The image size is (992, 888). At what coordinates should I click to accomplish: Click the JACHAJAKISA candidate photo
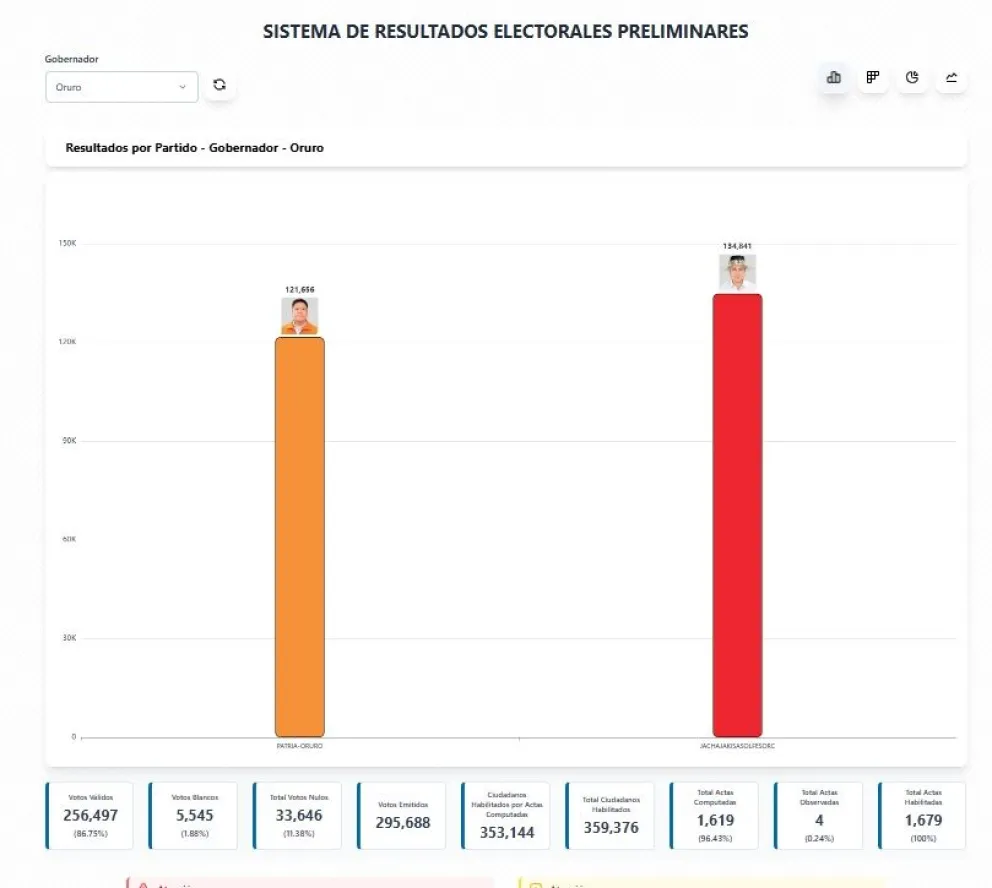[x=737, y=272]
